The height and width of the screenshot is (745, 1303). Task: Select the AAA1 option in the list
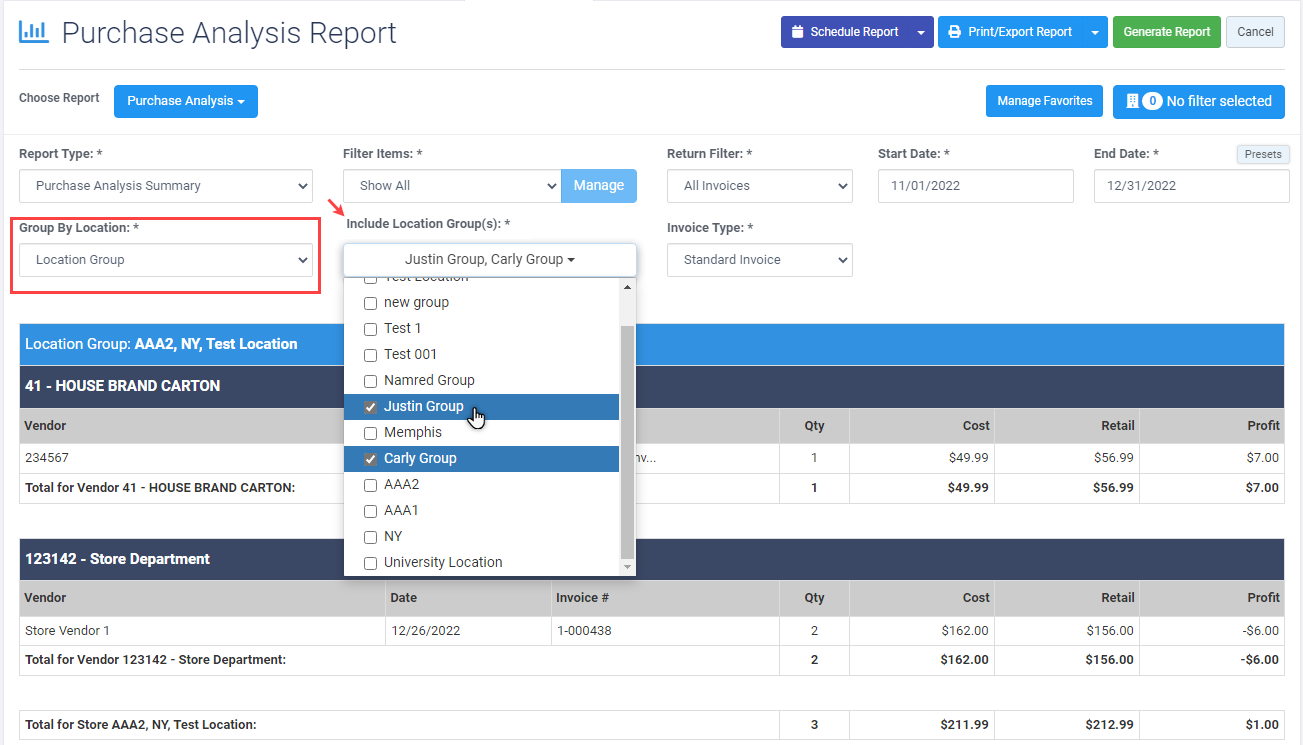(401, 510)
